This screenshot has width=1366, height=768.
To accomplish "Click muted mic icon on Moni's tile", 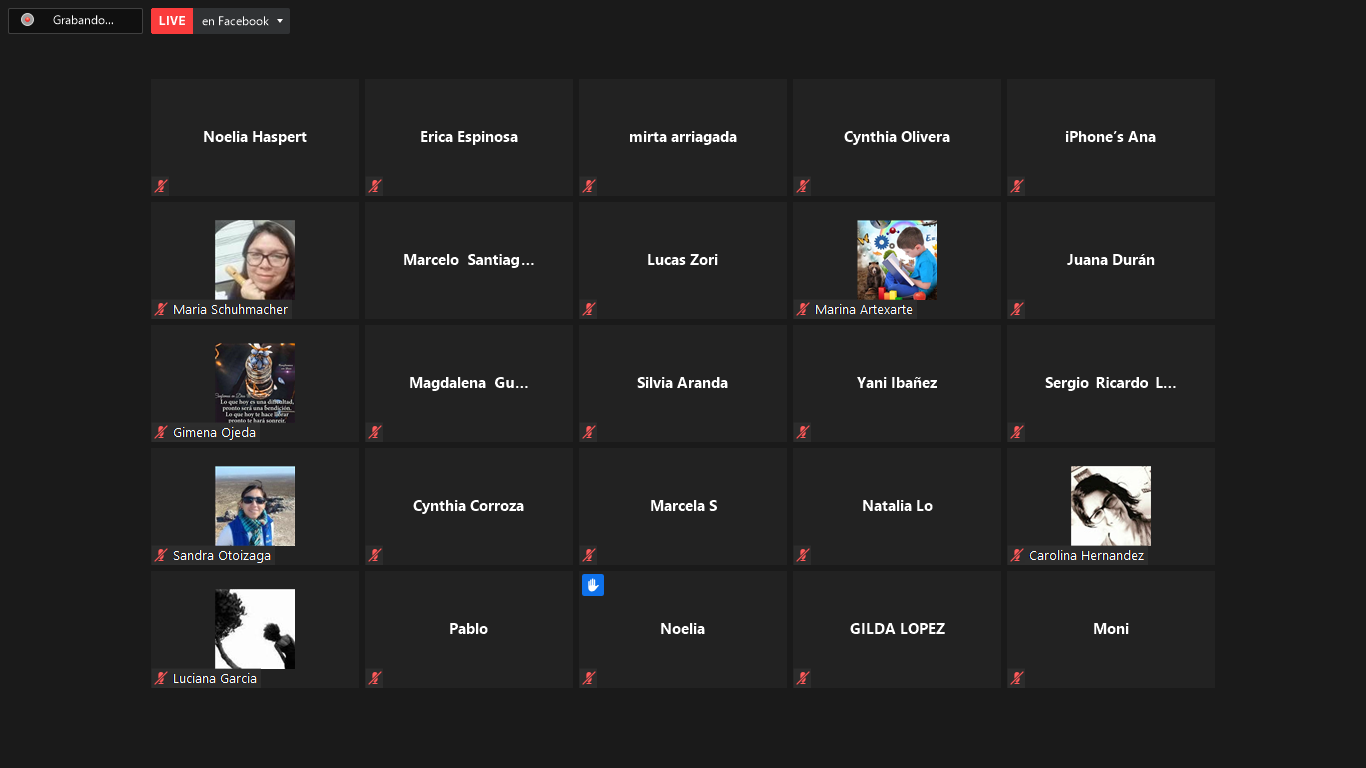I will [1016, 678].
